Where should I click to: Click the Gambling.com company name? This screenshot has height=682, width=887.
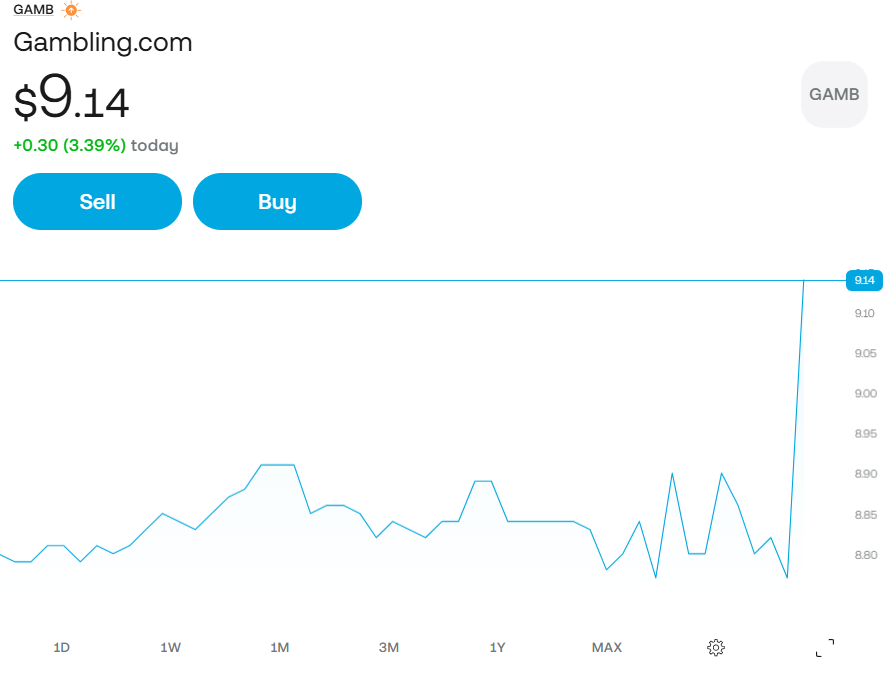pyautogui.click(x=102, y=42)
